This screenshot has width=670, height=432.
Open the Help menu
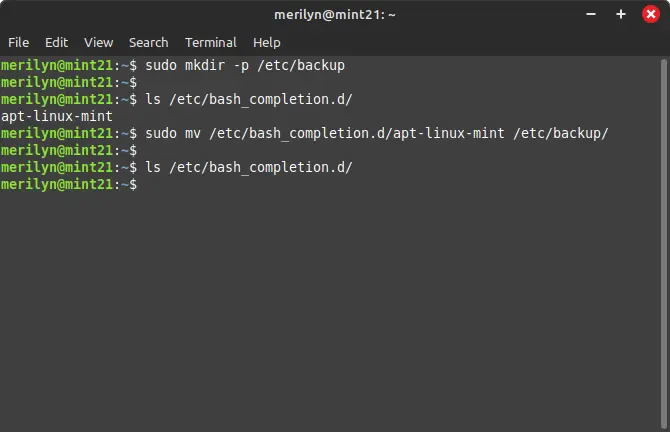coord(266,43)
